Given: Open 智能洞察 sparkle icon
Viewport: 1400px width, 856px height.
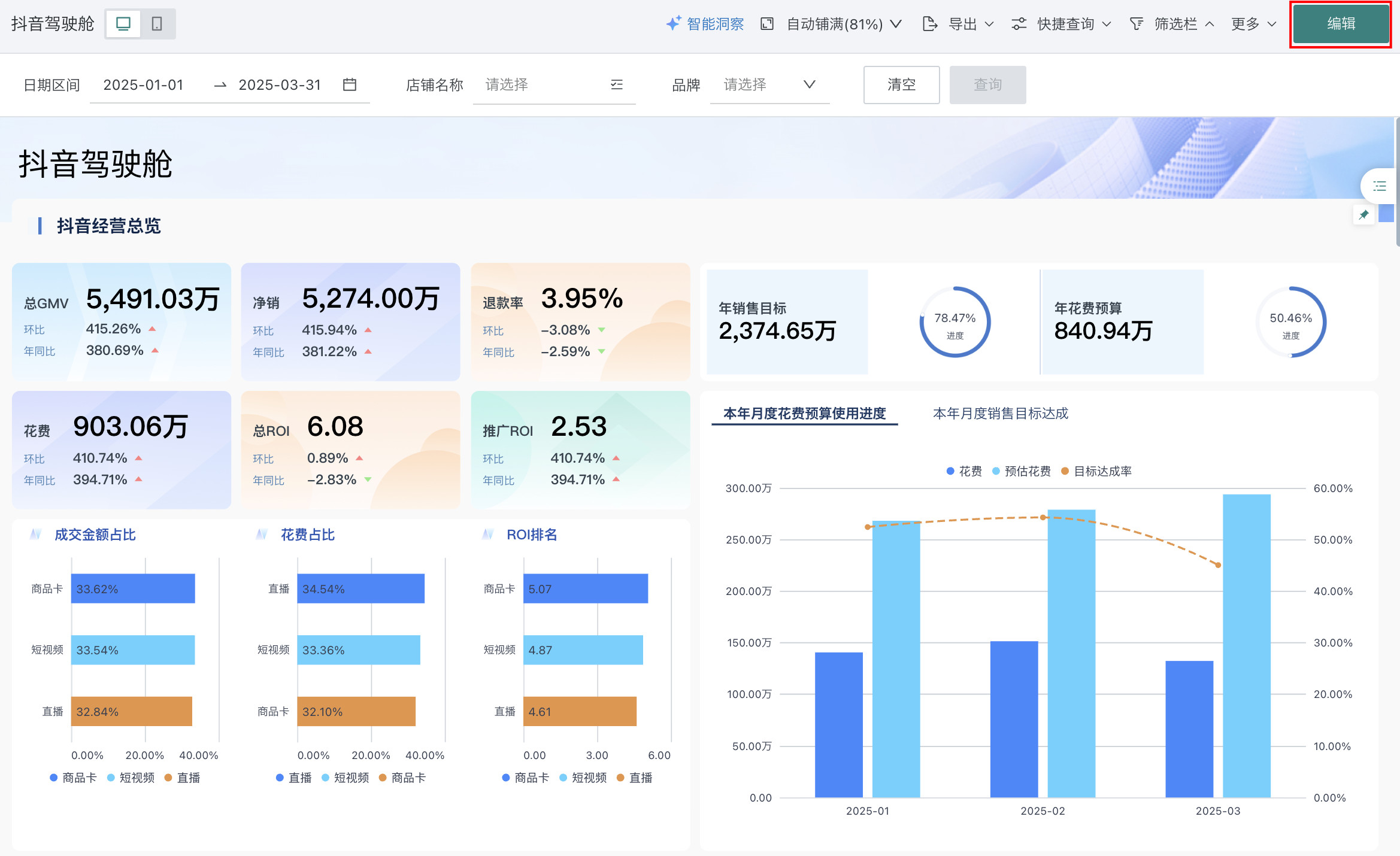Looking at the screenshot, I should [x=674, y=23].
